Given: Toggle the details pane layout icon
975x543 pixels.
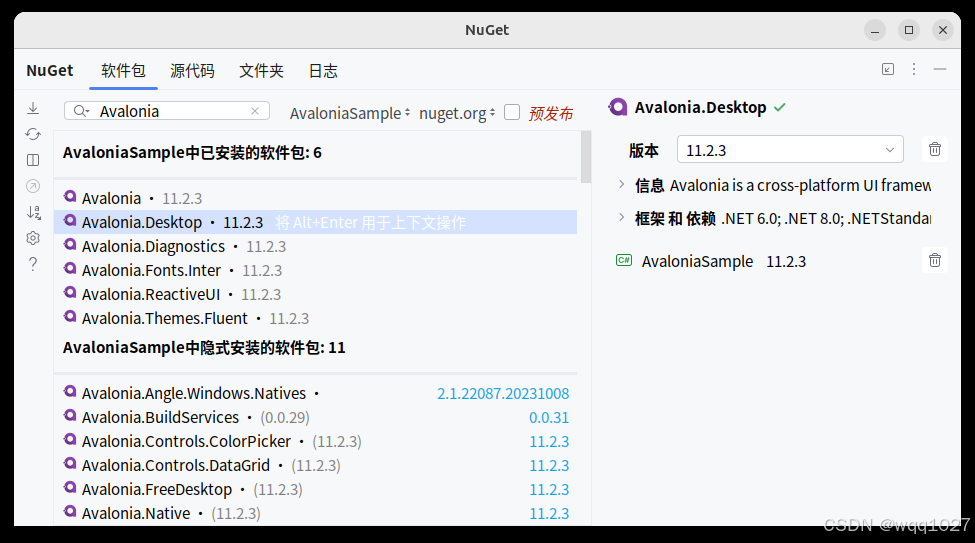Looking at the screenshot, I should pyautogui.click(x=33, y=160).
